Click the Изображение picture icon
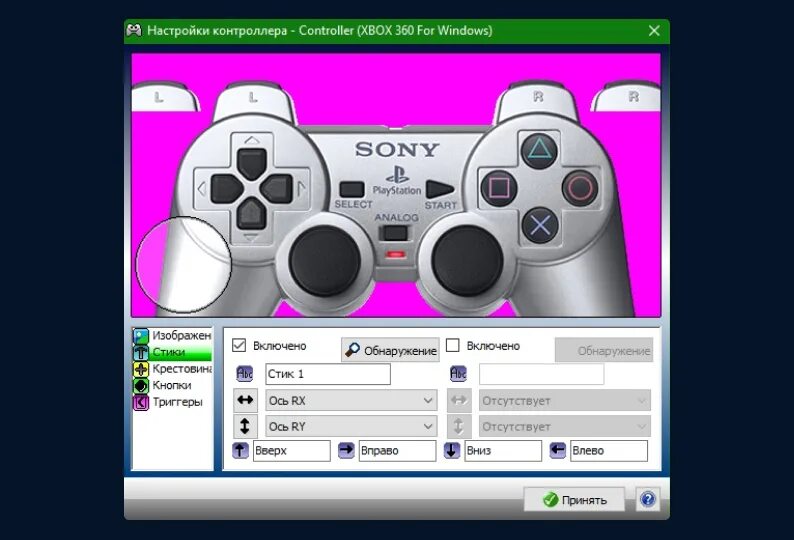 pos(141,335)
